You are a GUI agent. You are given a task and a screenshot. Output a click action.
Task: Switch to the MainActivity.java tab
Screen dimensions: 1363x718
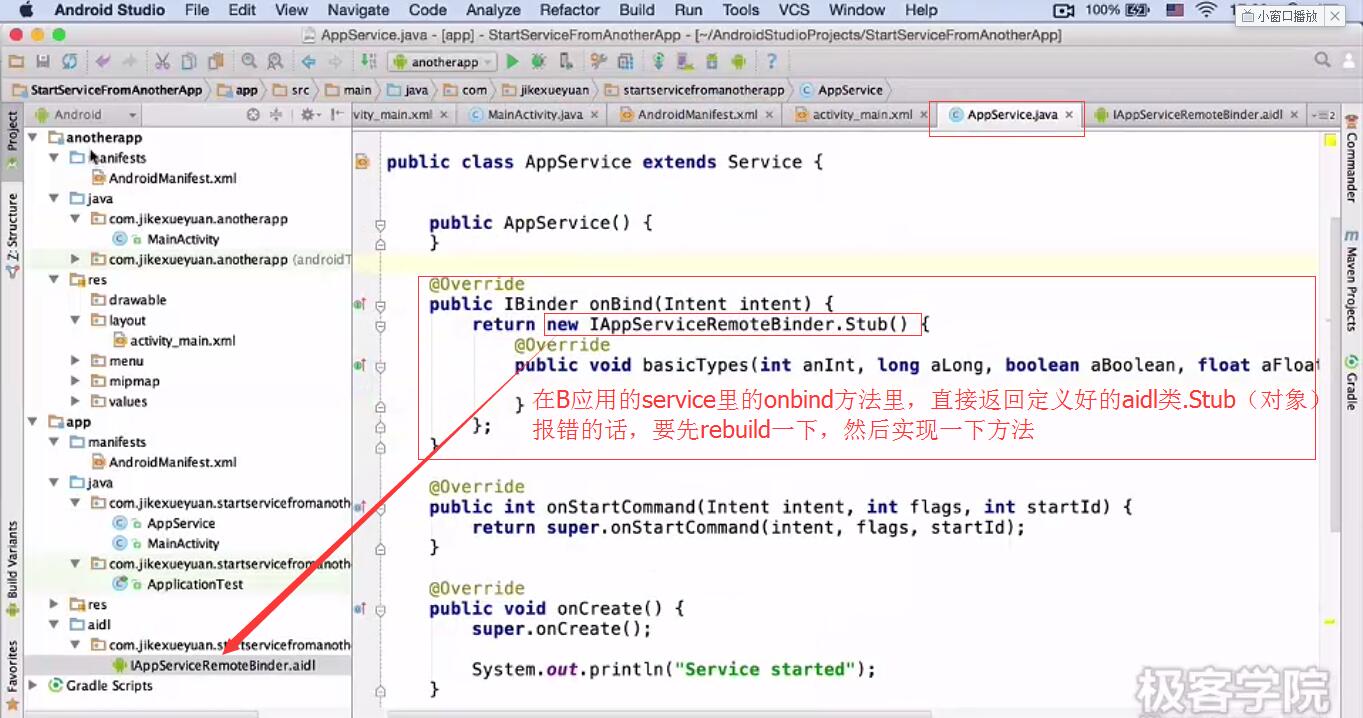(534, 115)
